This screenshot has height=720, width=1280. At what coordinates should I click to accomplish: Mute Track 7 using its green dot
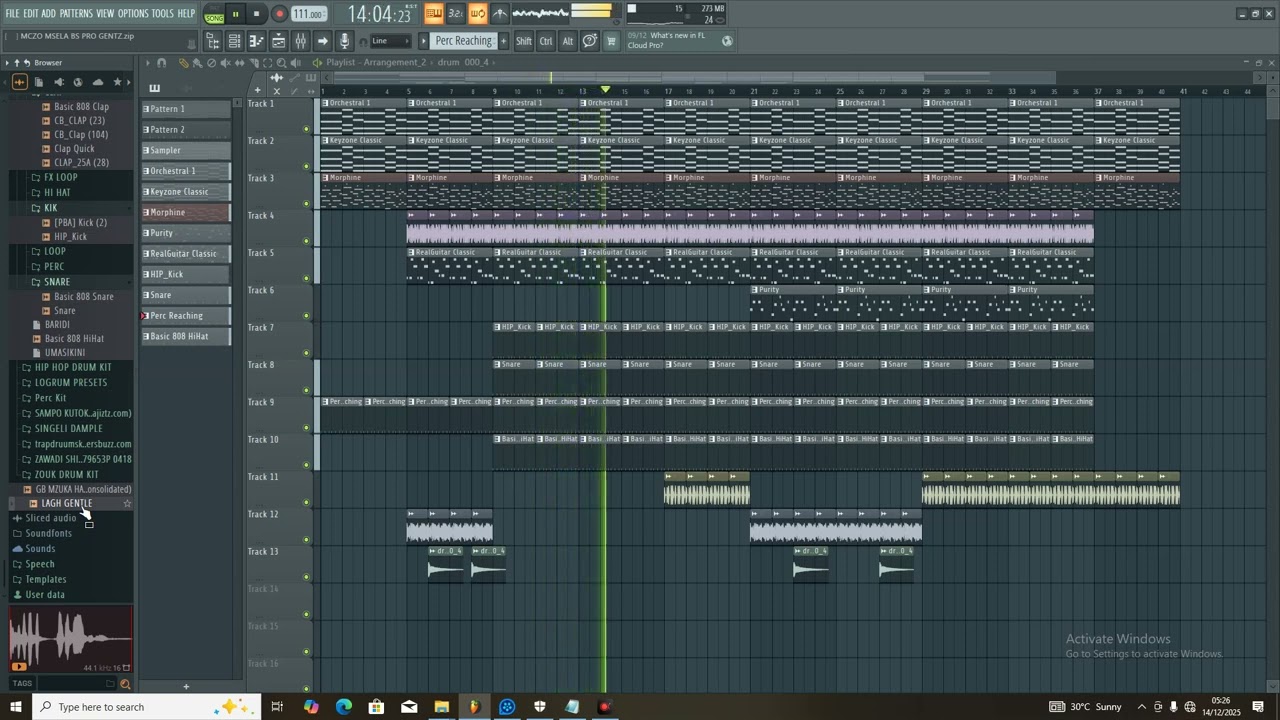tap(307, 353)
